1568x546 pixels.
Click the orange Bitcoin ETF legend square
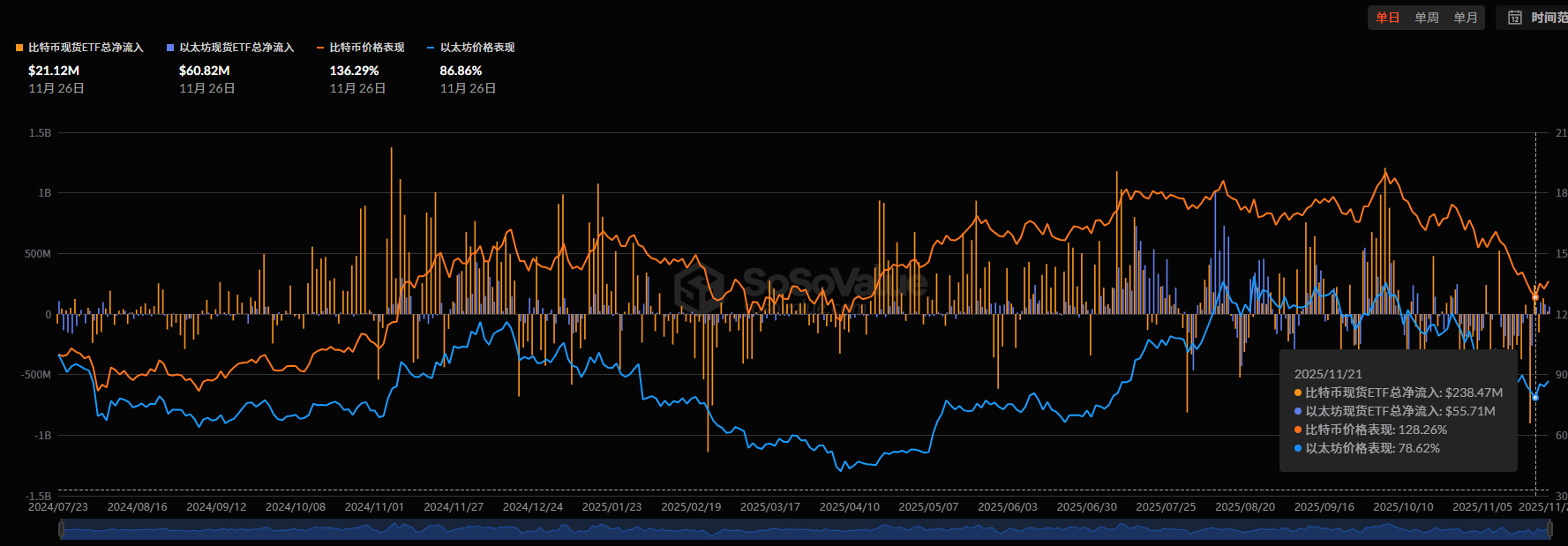[x=19, y=48]
